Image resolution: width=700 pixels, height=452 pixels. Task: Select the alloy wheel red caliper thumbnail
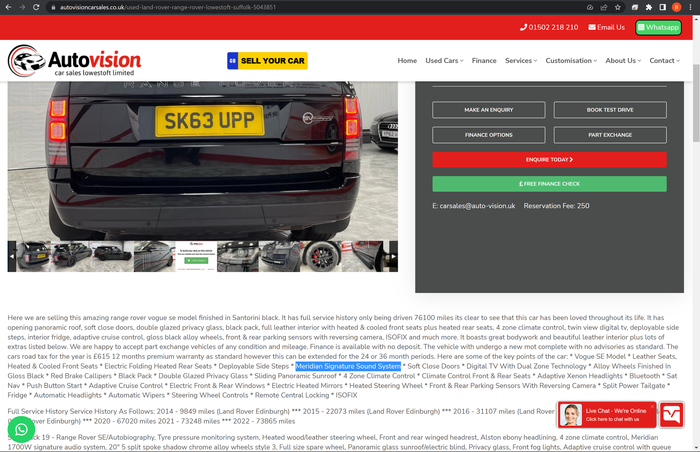(x=321, y=256)
